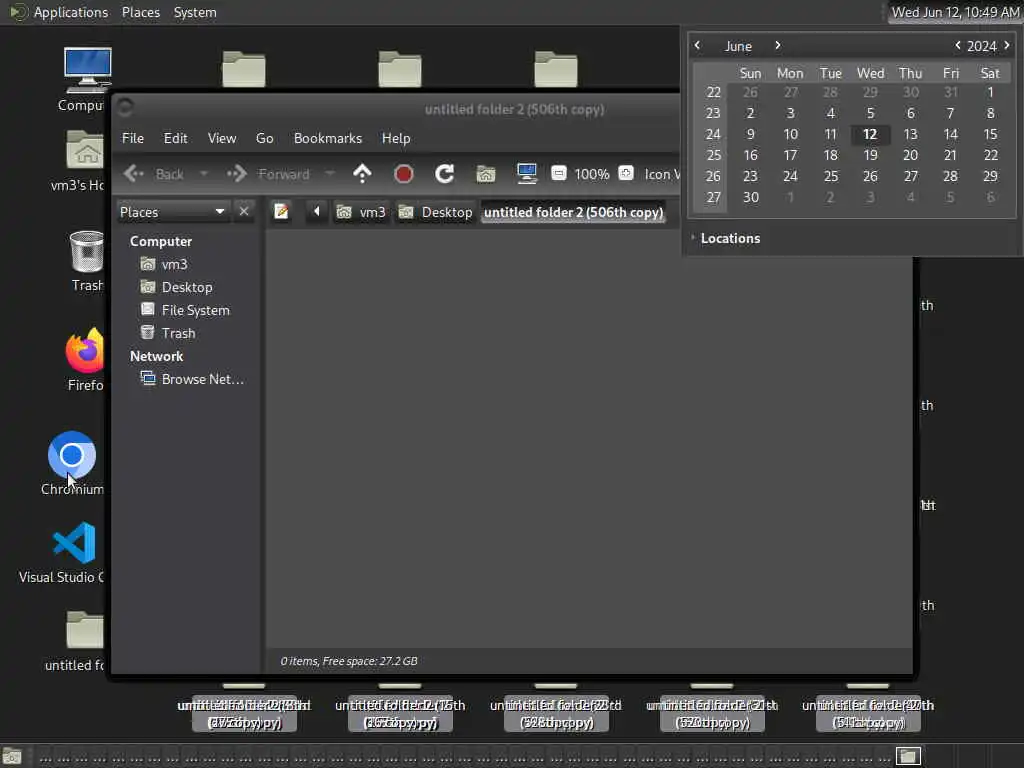The image size is (1024, 768).
Task: Open the Home folder toolbar icon
Action: (x=486, y=174)
